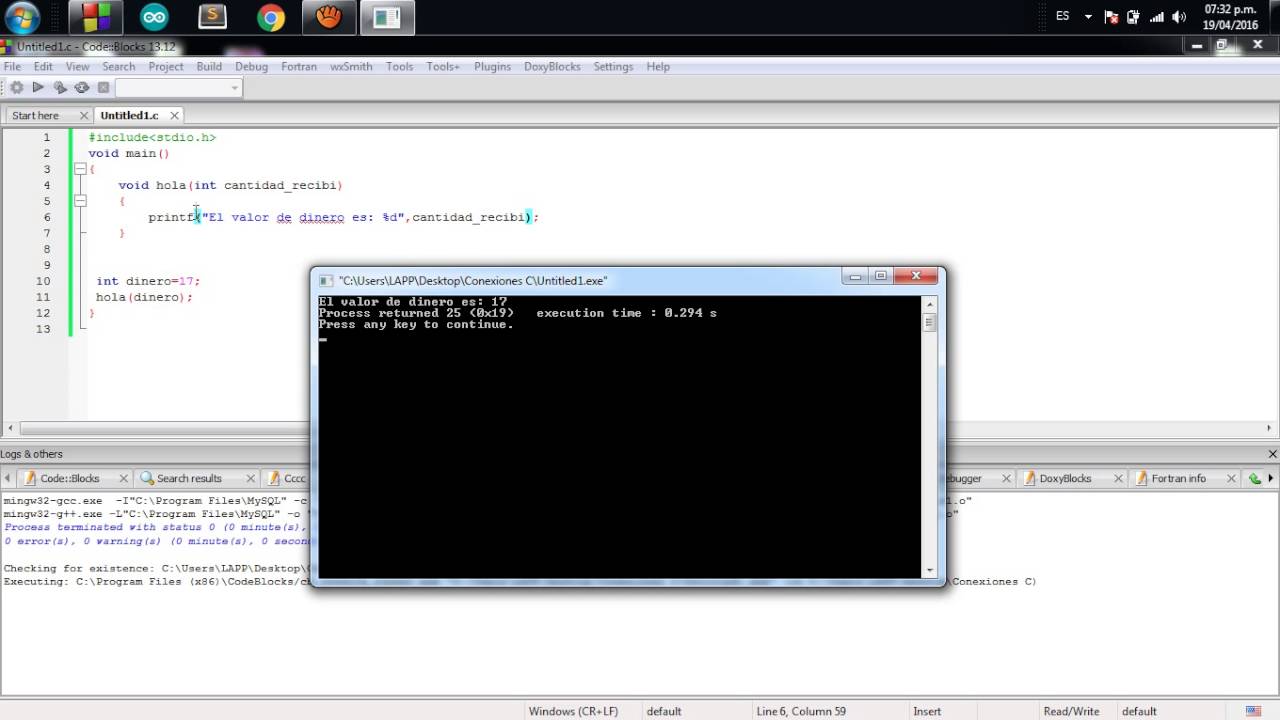The width and height of the screenshot is (1280, 720).
Task: Click 'Line 6, Column 59' status entry
Action: [x=801, y=712]
